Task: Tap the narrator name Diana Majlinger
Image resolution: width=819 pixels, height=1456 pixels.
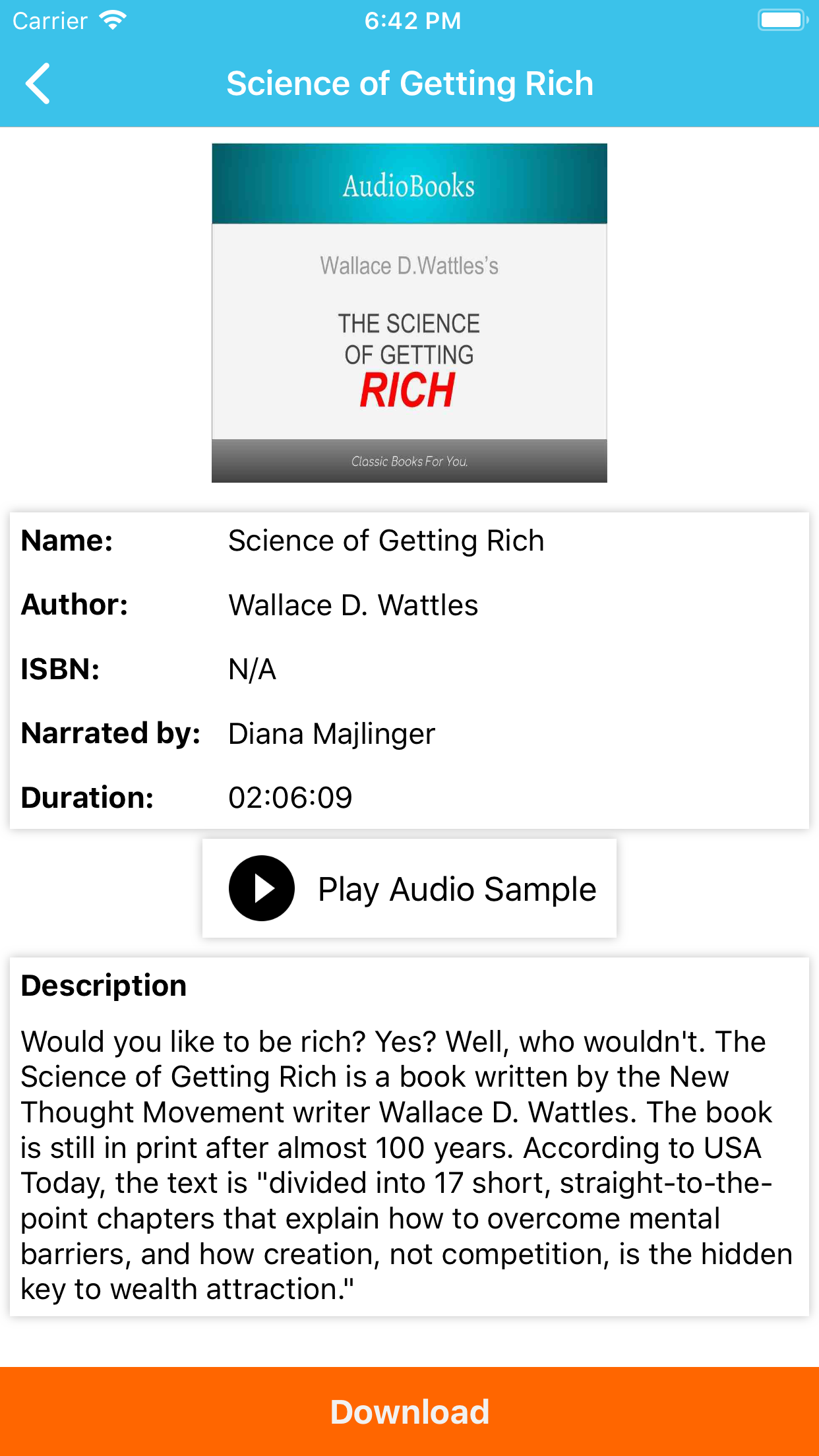Action: (332, 733)
